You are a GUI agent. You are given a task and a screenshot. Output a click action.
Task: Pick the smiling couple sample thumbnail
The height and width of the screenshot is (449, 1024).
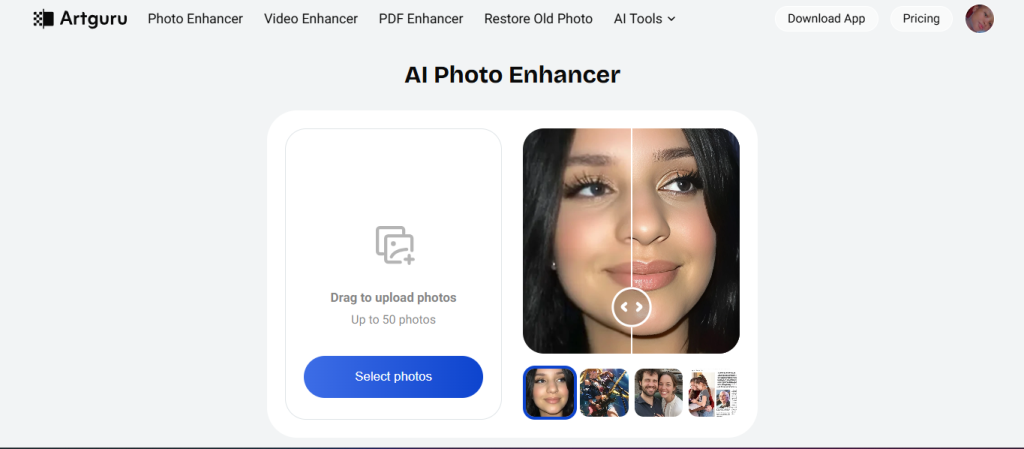658,393
